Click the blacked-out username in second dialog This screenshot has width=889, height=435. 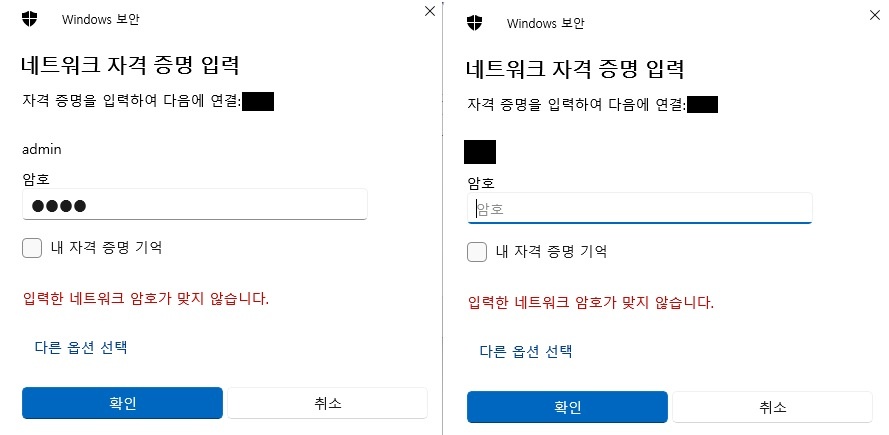(480, 152)
